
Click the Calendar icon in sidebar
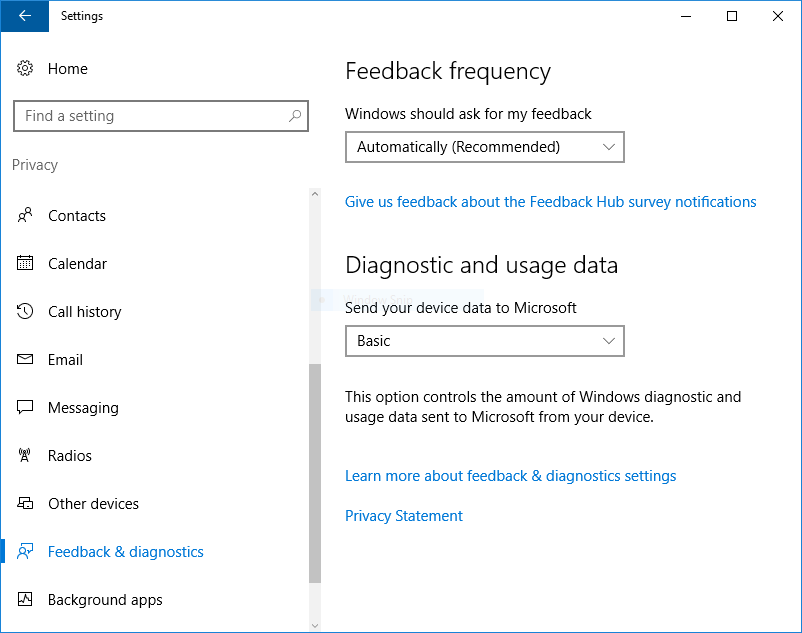(x=25, y=264)
